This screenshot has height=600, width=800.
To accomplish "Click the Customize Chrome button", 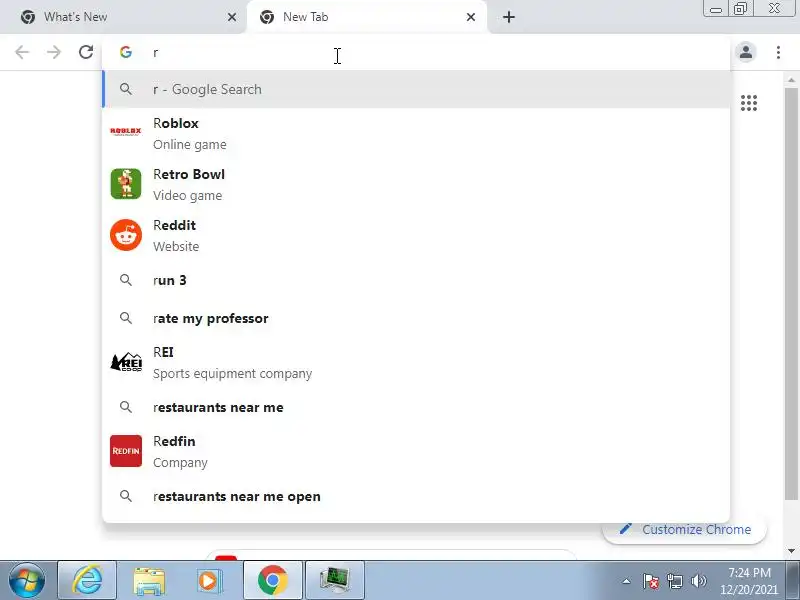I will (685, 530).
